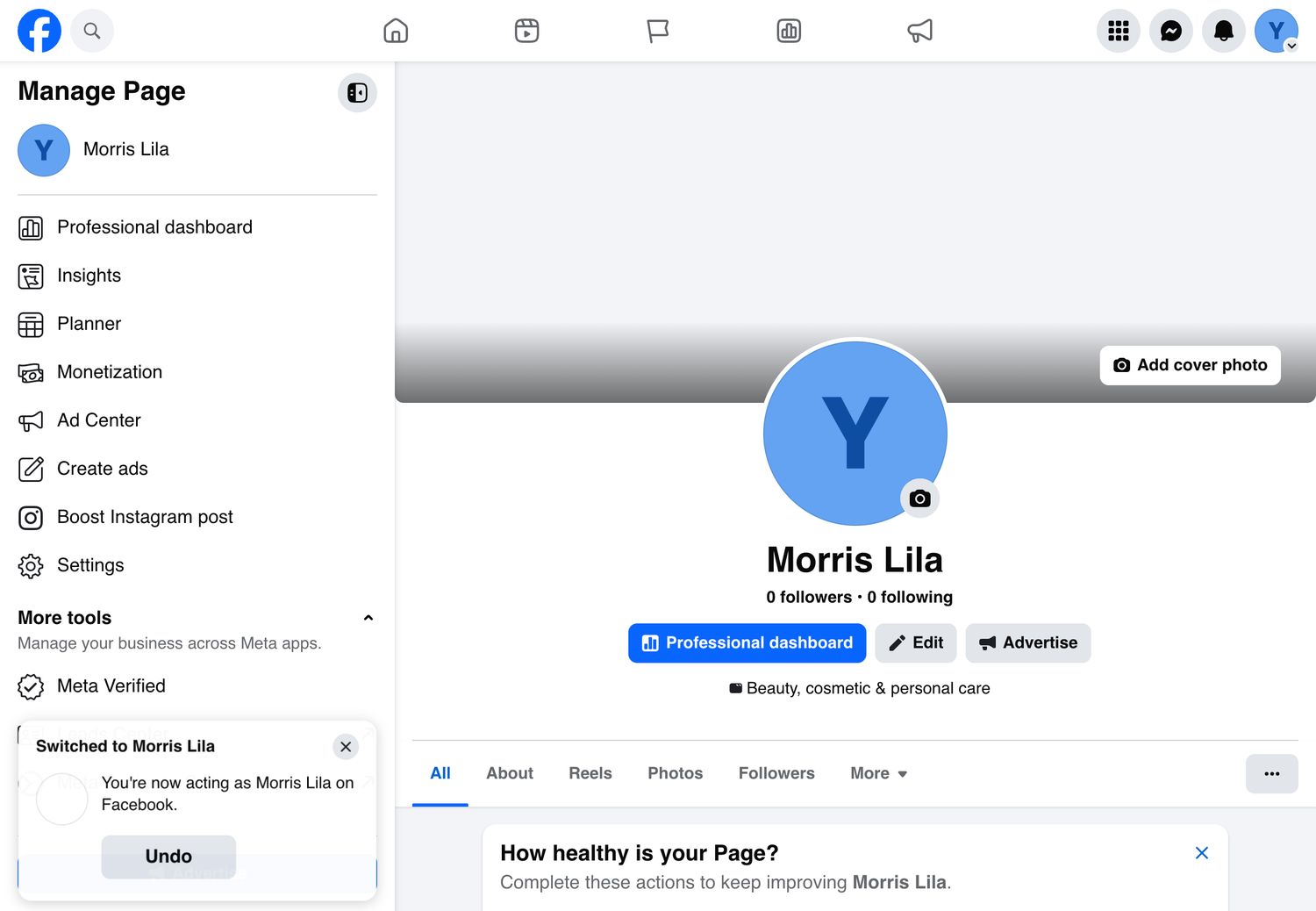The width and height of the screenshot is (1316, 911).
Task: Click the Advertise button
Action: point(1028,643)
